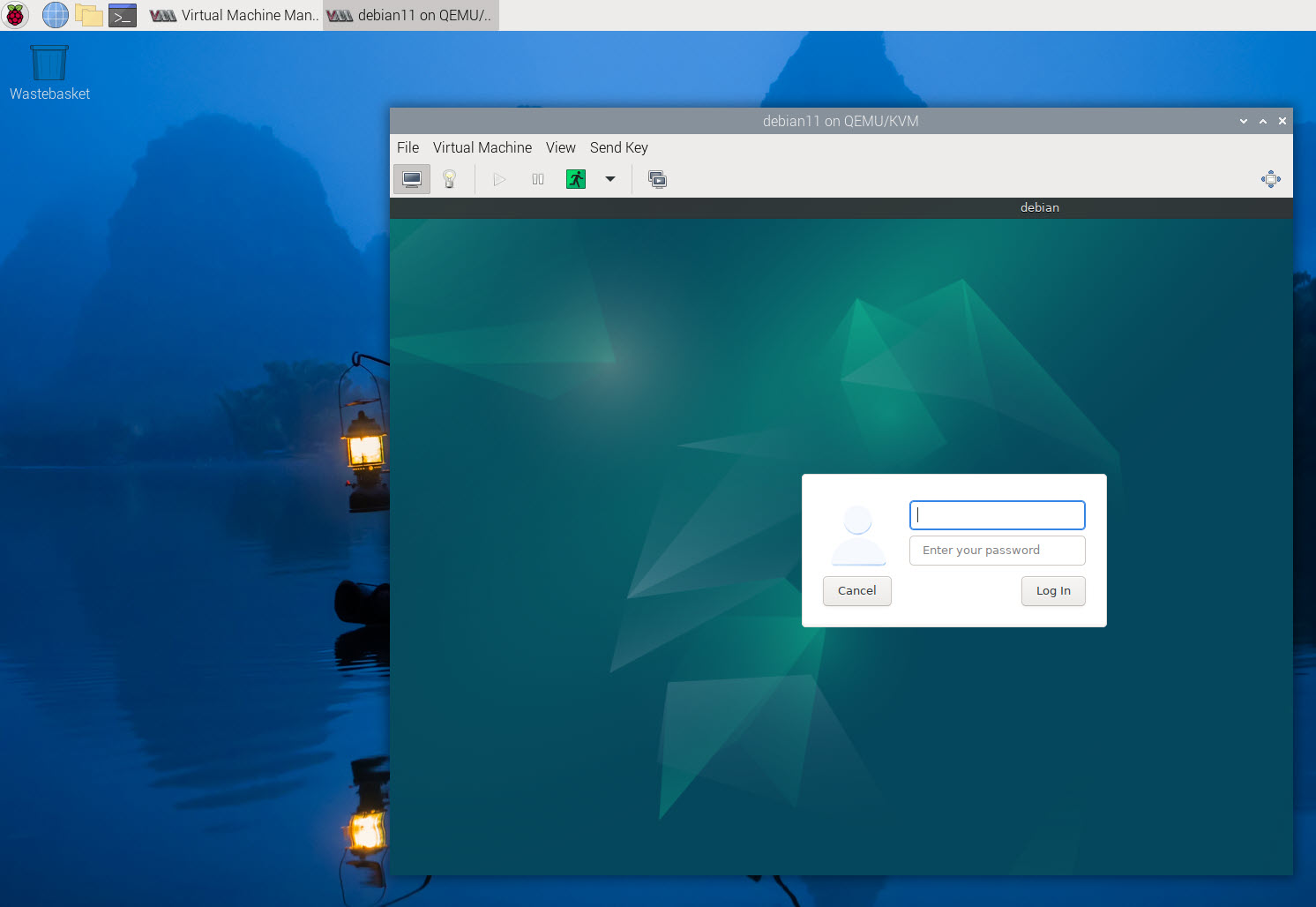Click the Log In button
The image size is (1316, 907).
[1053, 591]
